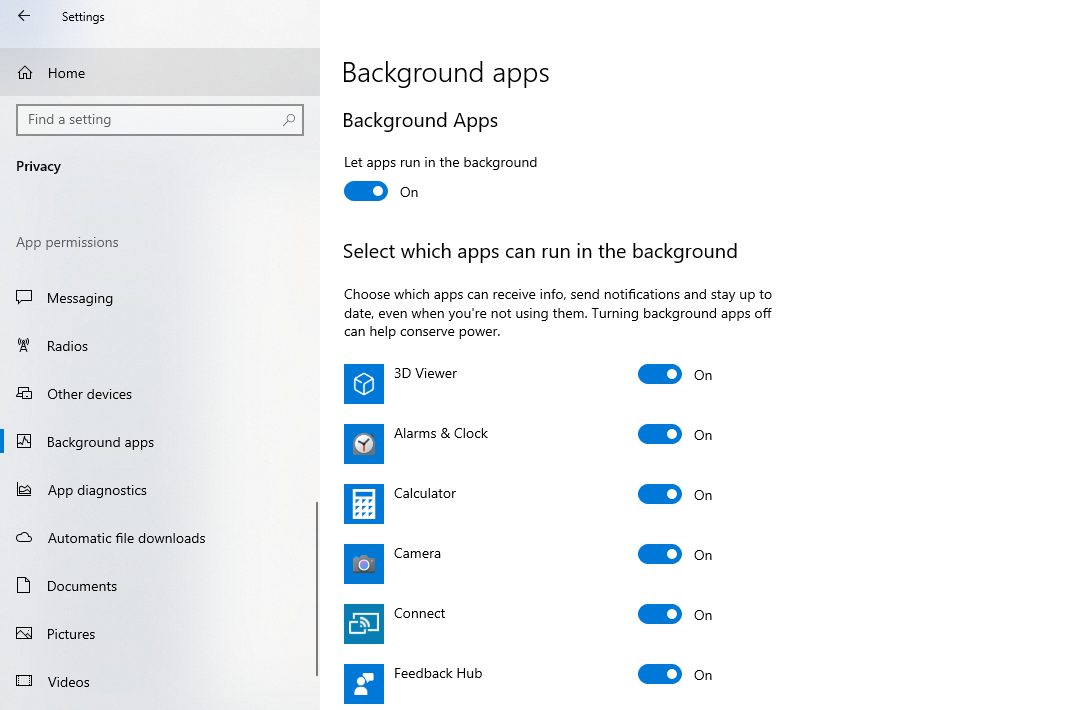Viewport: 1068px width, 710px height.
Task: Select Documents privacy settings
Action: [159, 586]
